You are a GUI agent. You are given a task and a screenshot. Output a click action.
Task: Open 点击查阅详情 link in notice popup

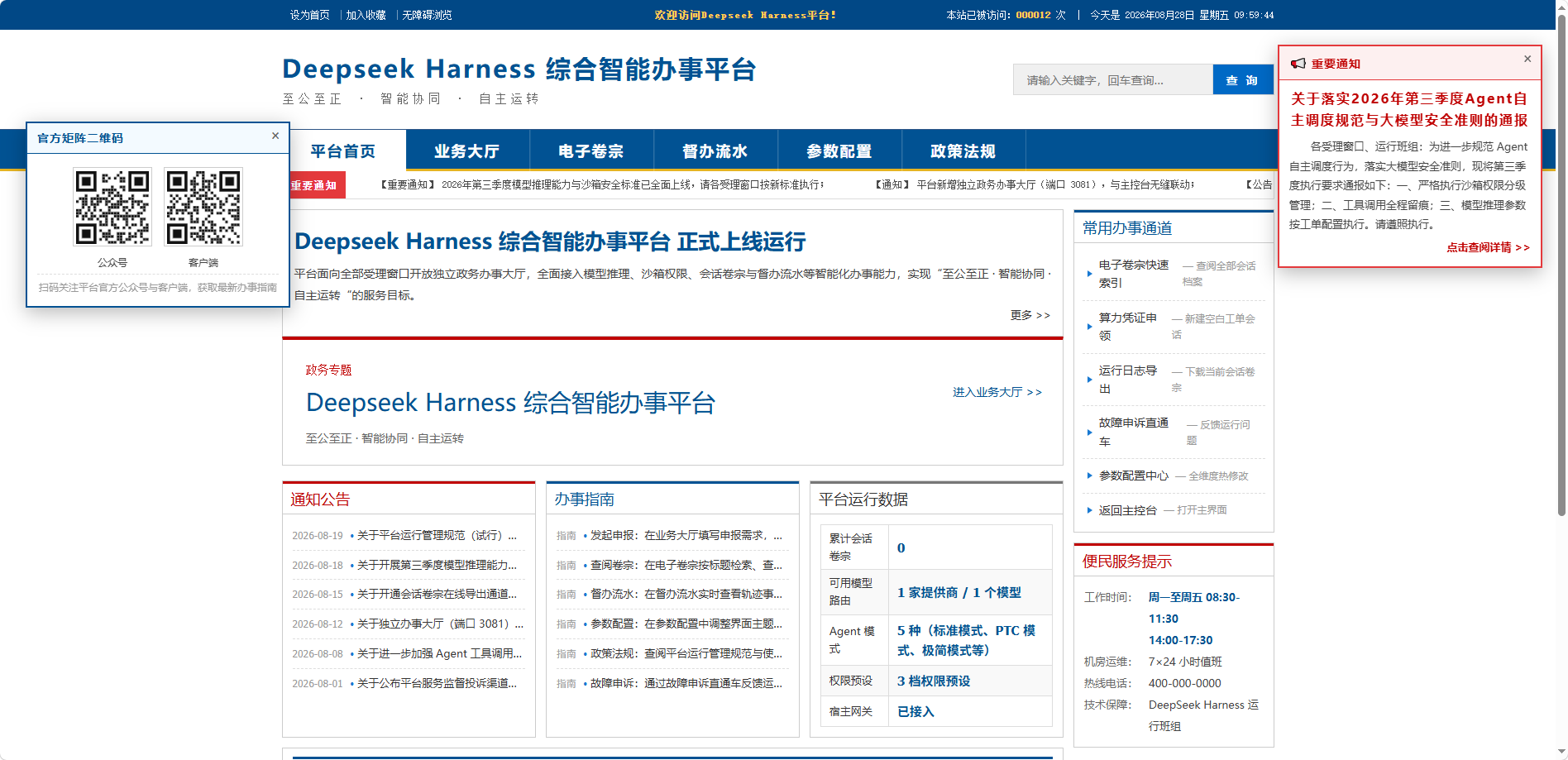pyautogui.click(x=1488, y=247)
